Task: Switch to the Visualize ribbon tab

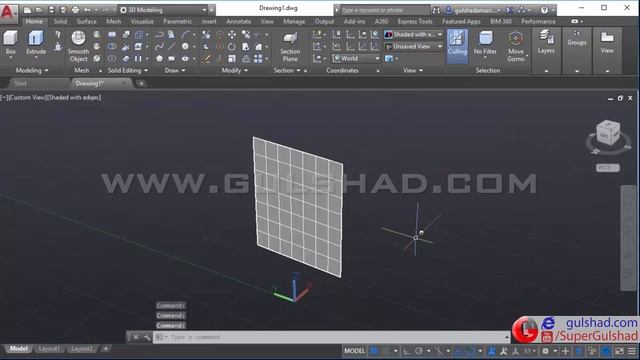Action: (142, 21)
